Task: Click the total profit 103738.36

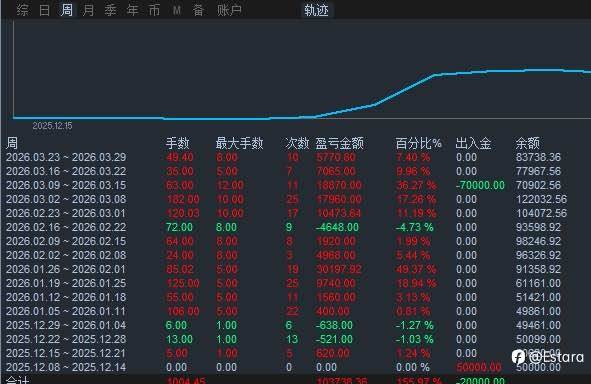Action: click(342, 380)
